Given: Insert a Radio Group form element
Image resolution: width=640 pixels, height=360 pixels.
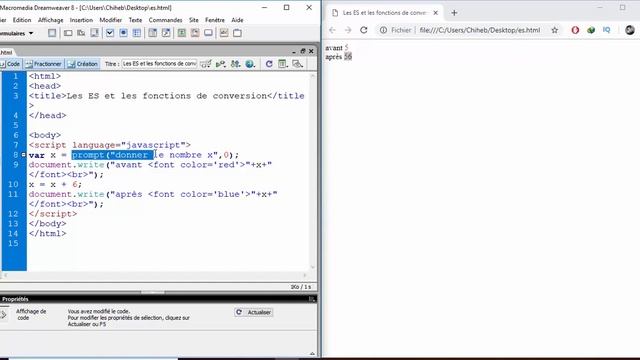Looking at the screenshot, I should (x=137, y=33).
